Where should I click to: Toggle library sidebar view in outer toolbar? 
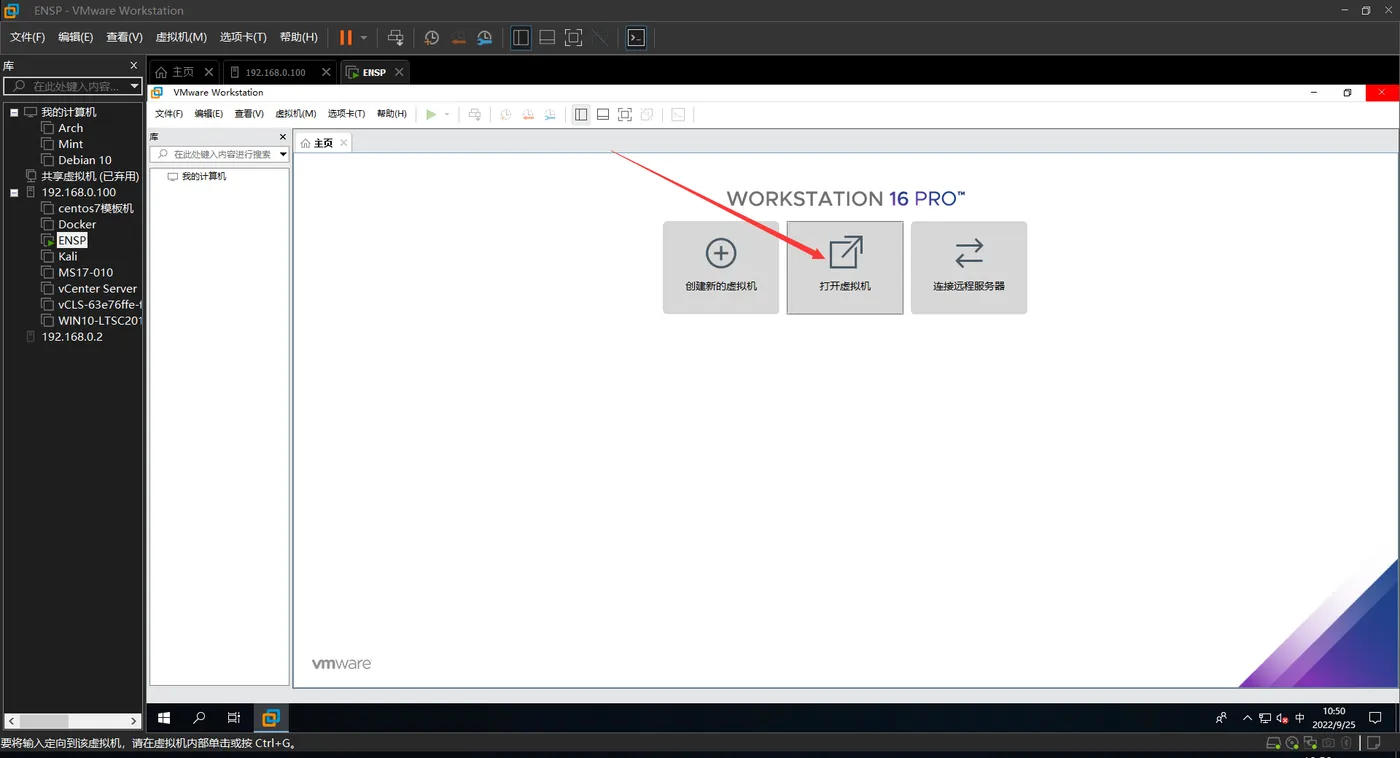521,38
